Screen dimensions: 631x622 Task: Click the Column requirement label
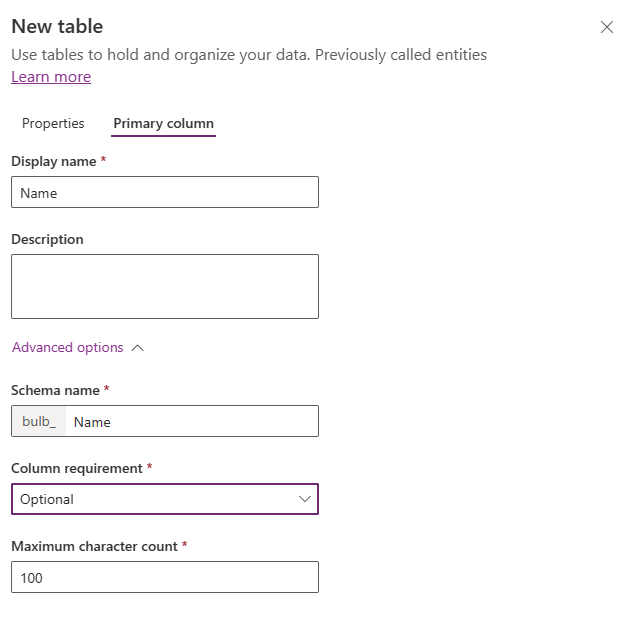[77, 468]
